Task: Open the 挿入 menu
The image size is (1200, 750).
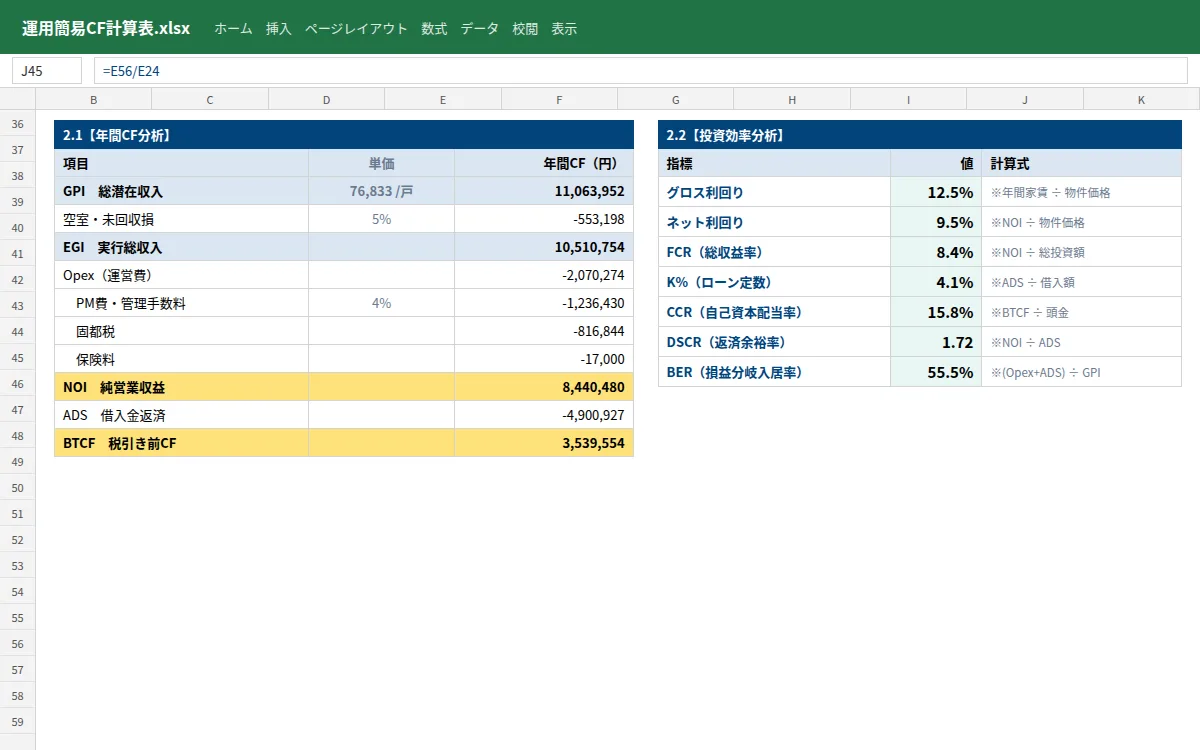Action: pos(279,29)
